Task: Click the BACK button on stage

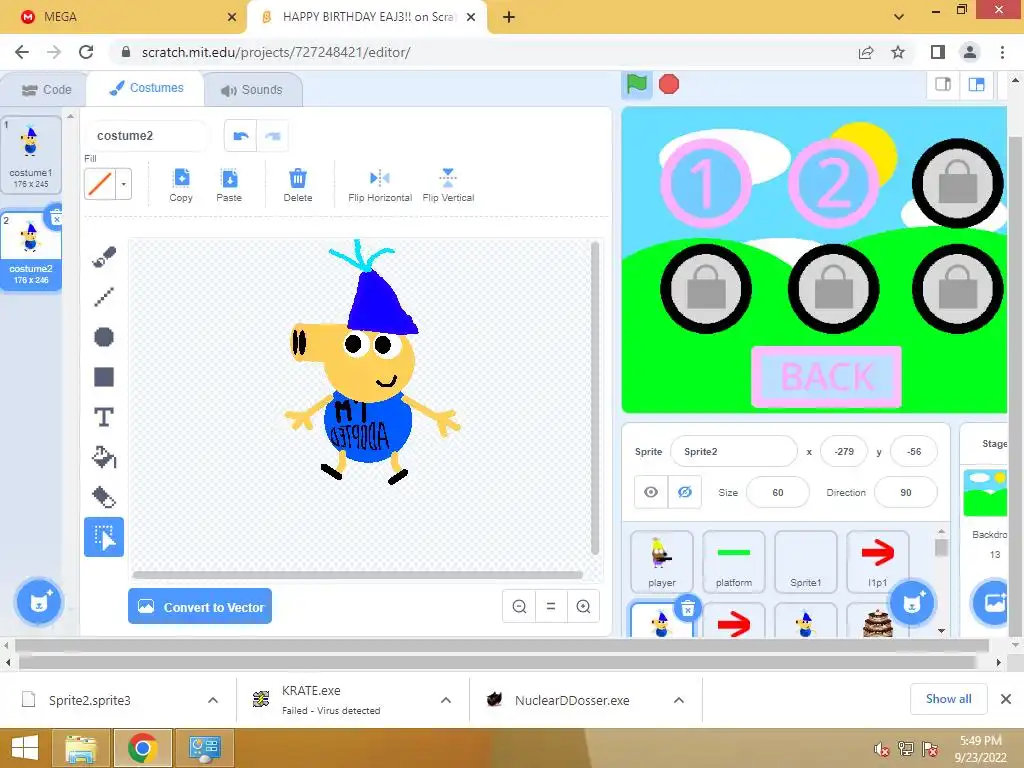Action: tap(827, 377)
